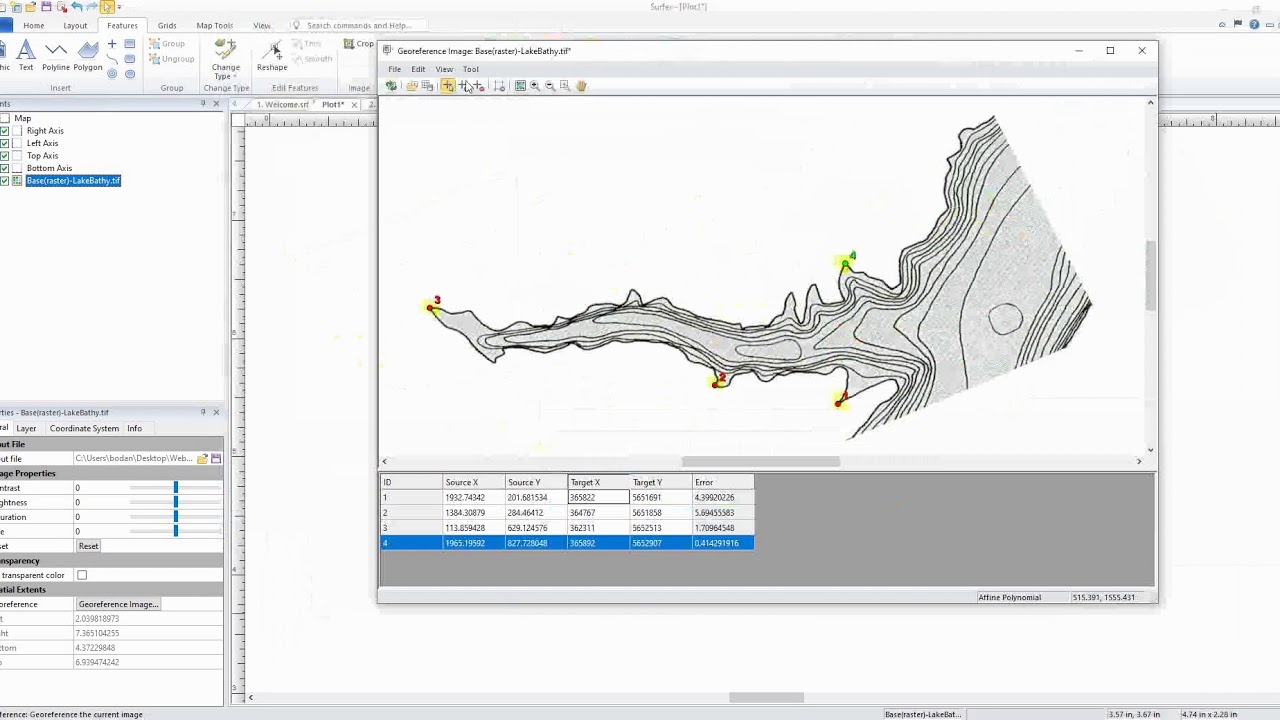Open the View menu in Georeference window
The width and height of the screenshot is (1280, 720).
[444, 69]
